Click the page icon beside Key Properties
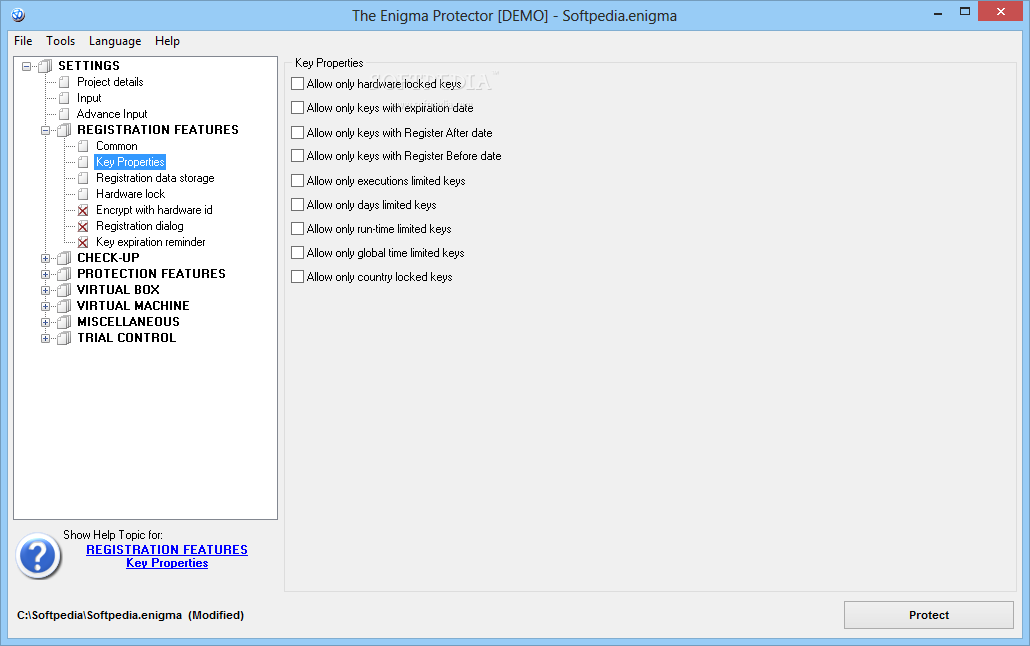The height and width of the screenshot is (646, 1030). [x=83, y=162]
